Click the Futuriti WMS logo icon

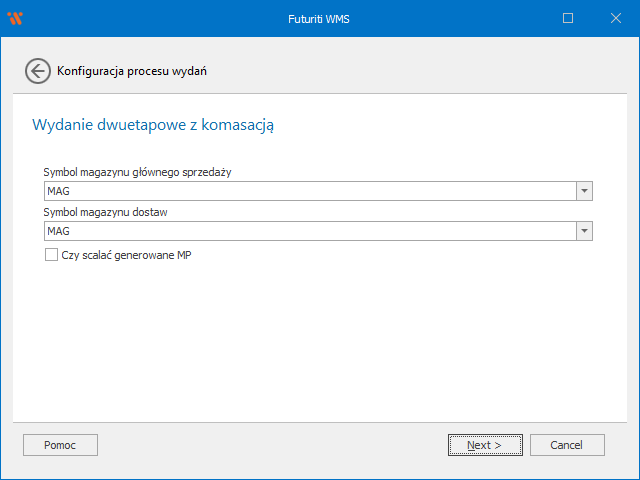15,18
